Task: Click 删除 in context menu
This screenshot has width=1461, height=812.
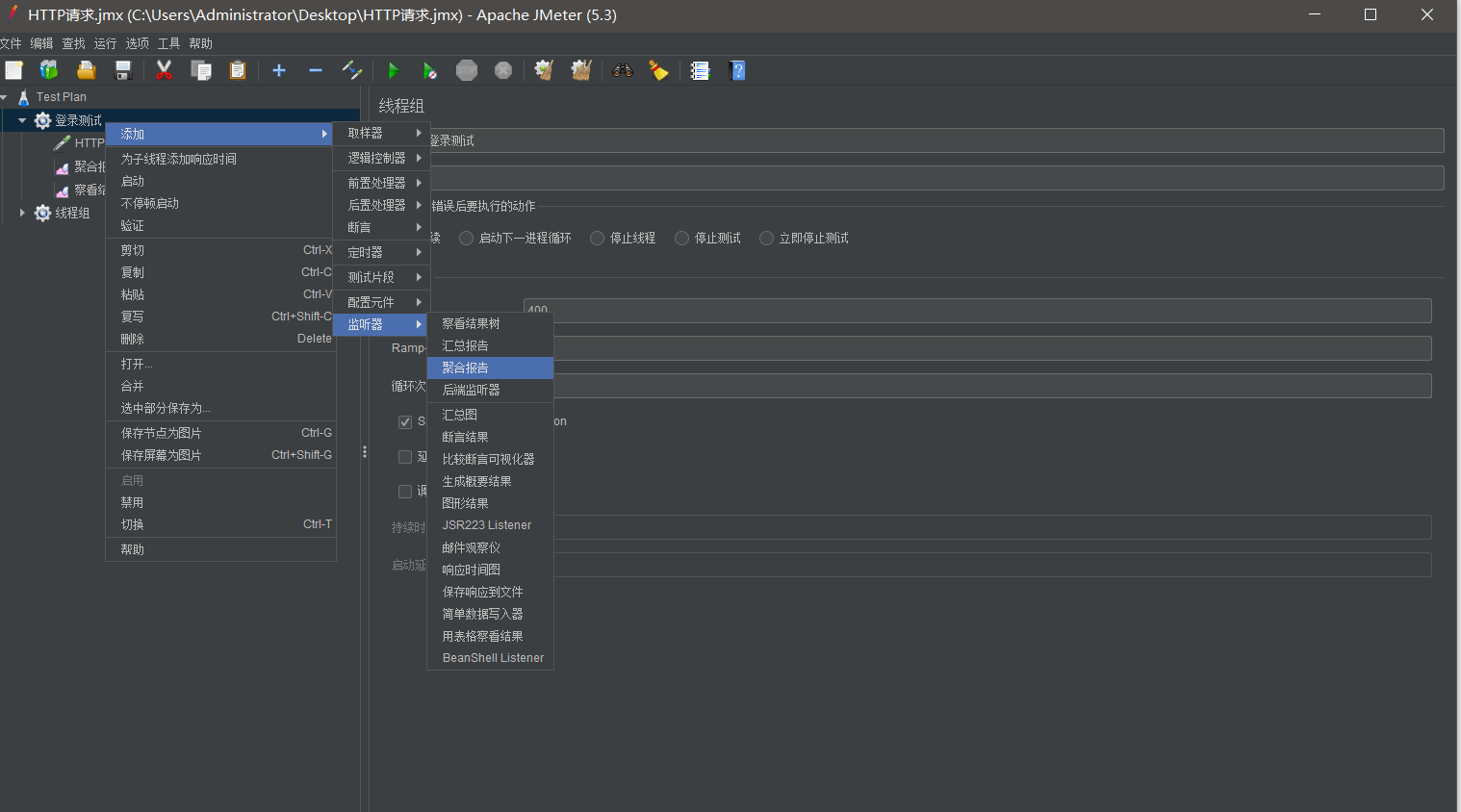Action: click(220, 339)
